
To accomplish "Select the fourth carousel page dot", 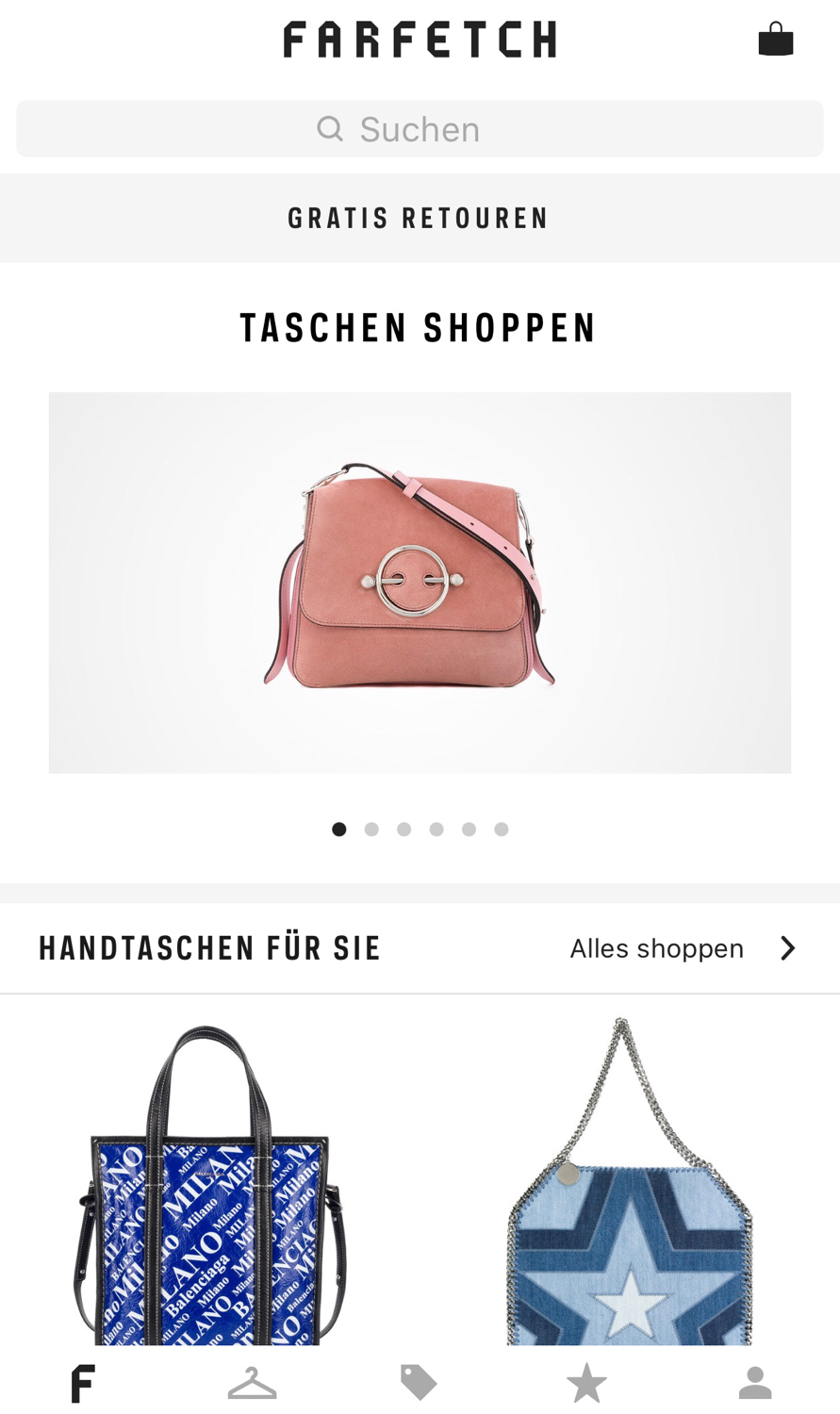I will [x=436, y=830].
